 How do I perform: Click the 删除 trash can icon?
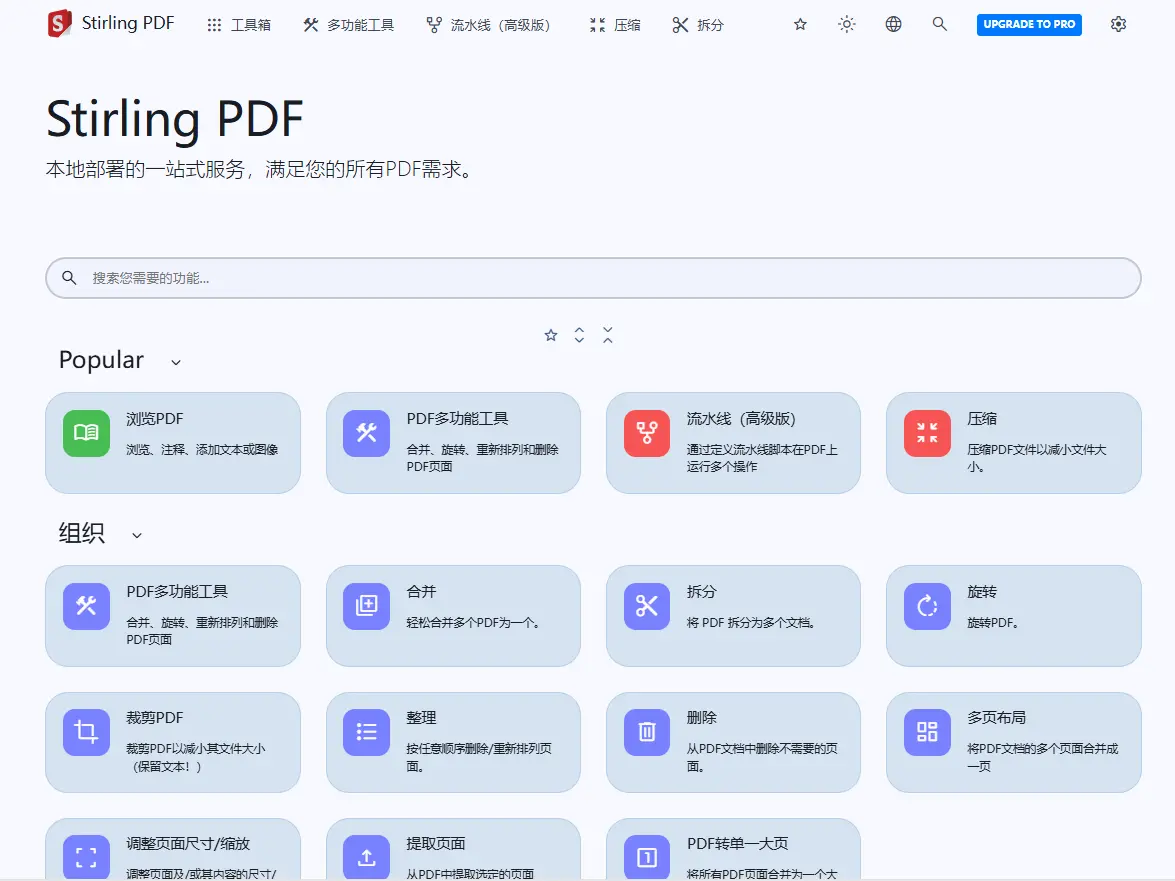[x=647, y=732]
